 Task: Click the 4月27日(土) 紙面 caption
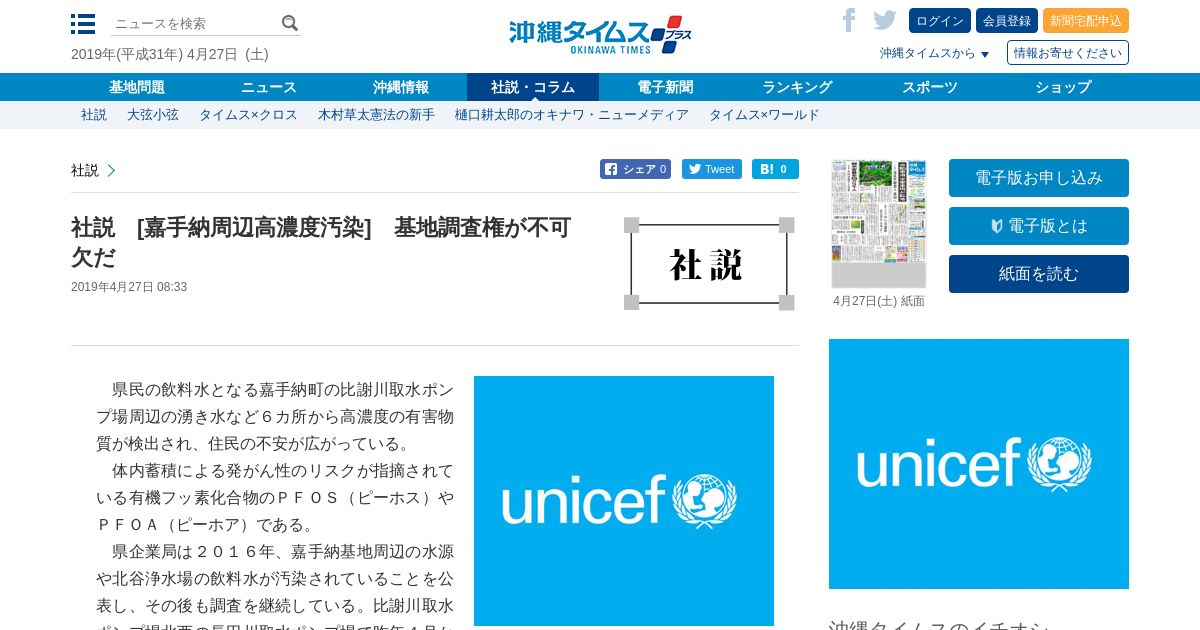879,301
